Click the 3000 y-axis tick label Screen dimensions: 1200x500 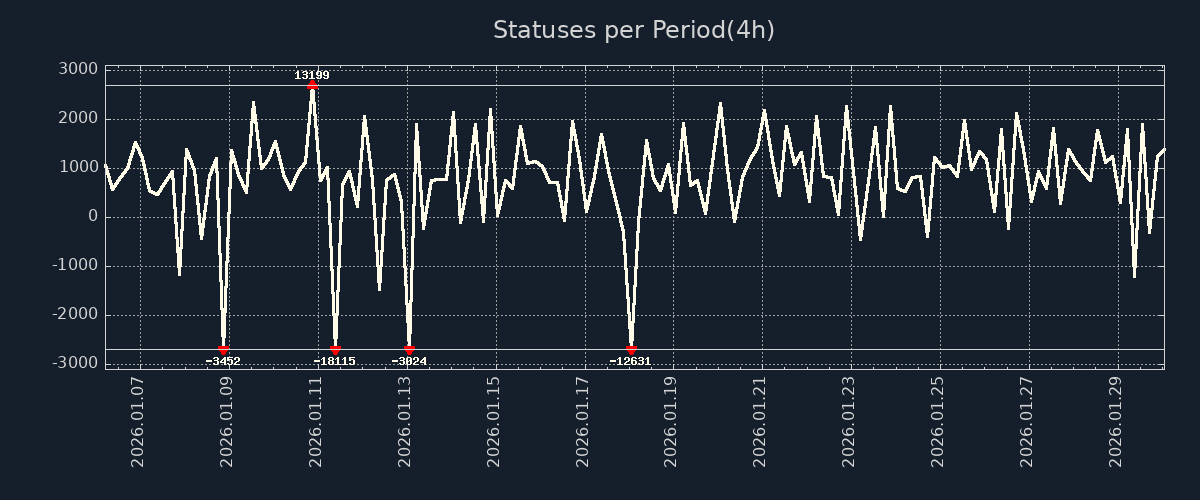[x=79, y=69]
